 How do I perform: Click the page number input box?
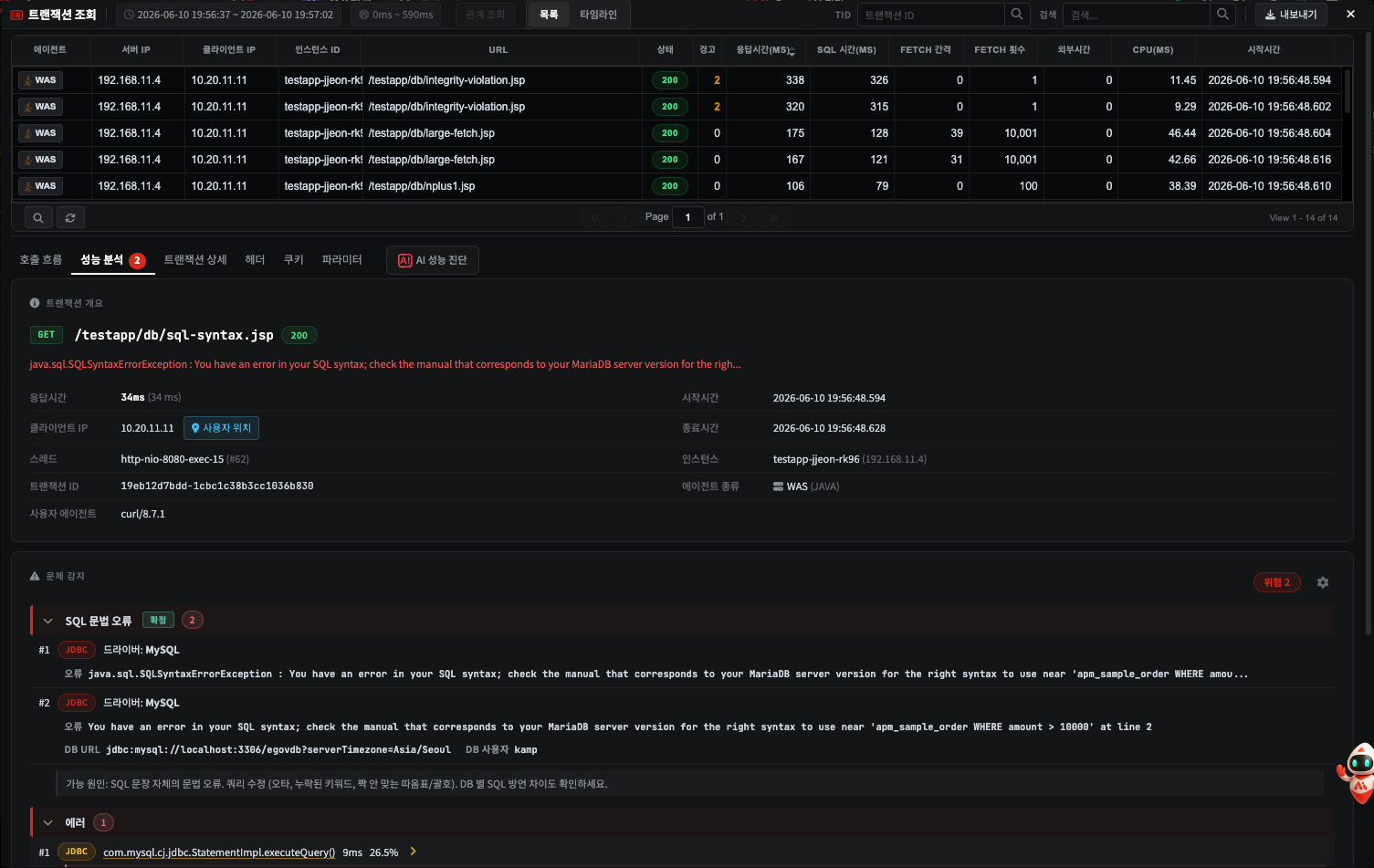tap(687, 217)
